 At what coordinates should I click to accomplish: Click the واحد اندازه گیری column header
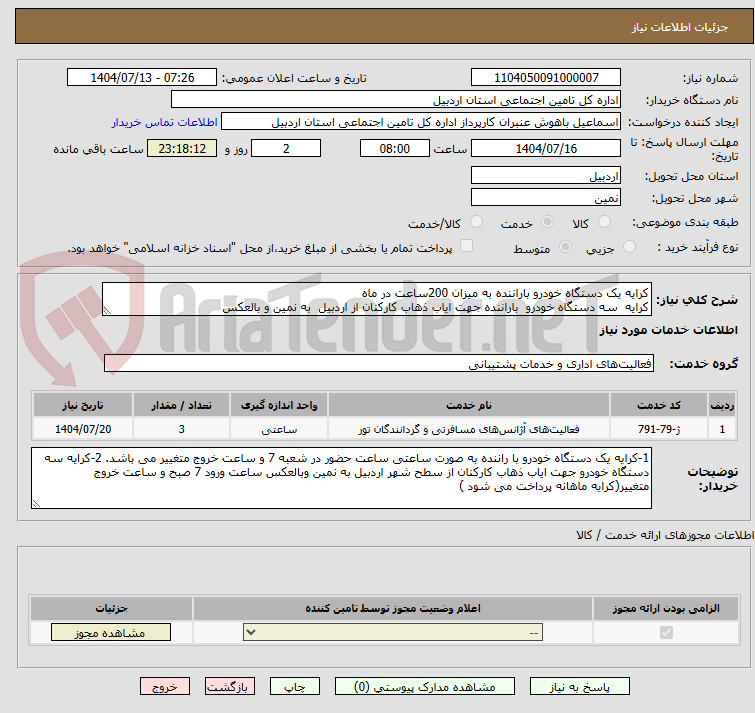279,405
